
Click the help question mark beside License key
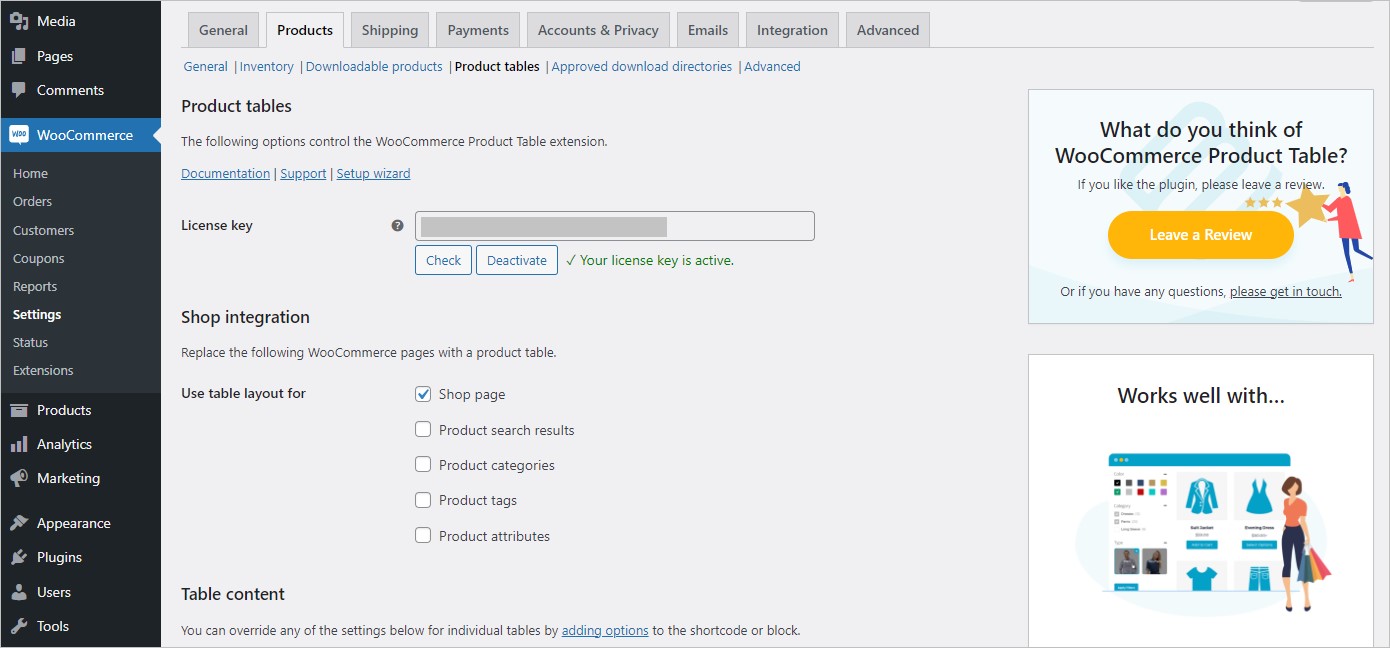(x=397, y=226)
